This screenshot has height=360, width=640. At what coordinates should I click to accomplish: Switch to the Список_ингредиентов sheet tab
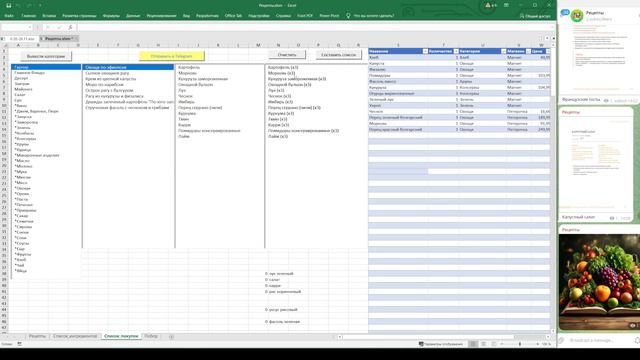pyautogui.click(x=75, y=336)
